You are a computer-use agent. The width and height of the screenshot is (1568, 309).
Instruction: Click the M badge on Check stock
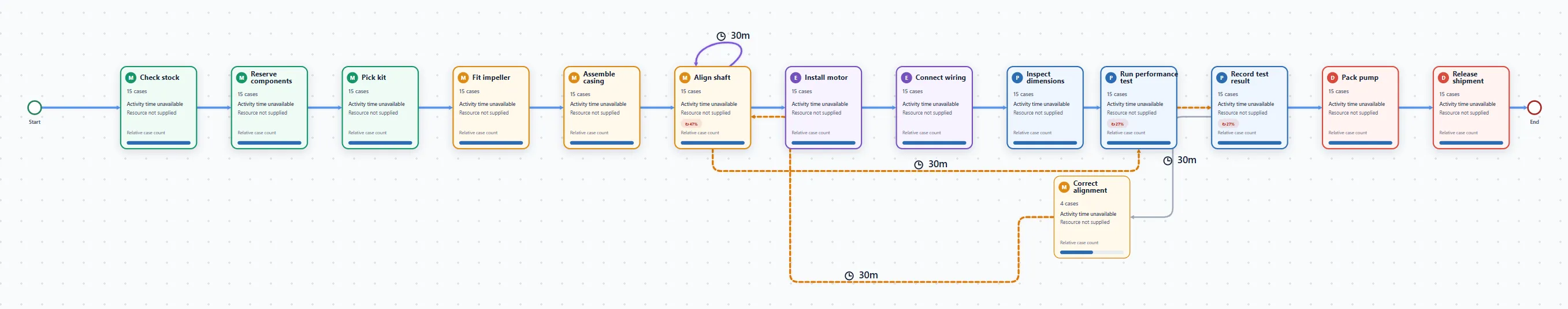(x=131, y=78)
